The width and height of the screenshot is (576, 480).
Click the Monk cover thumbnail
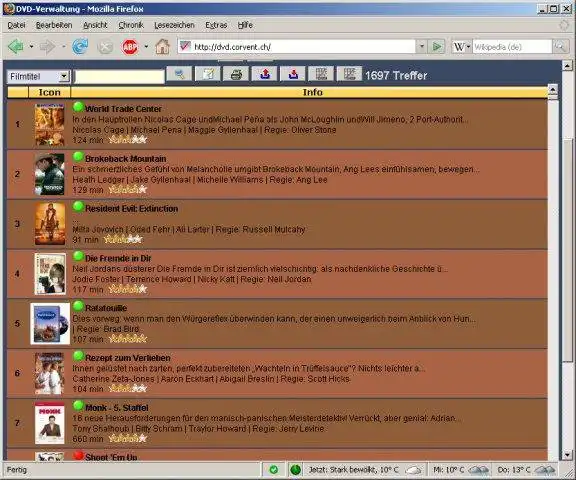[x=50, y=423]
